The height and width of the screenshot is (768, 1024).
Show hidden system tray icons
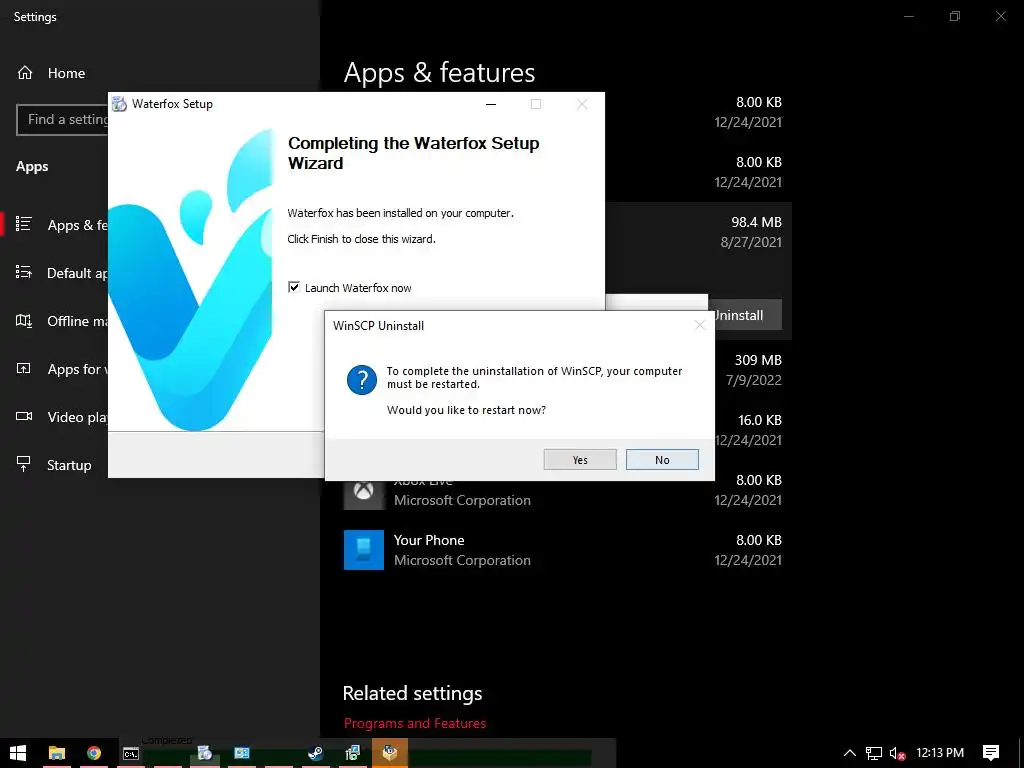tap(850, 753)
